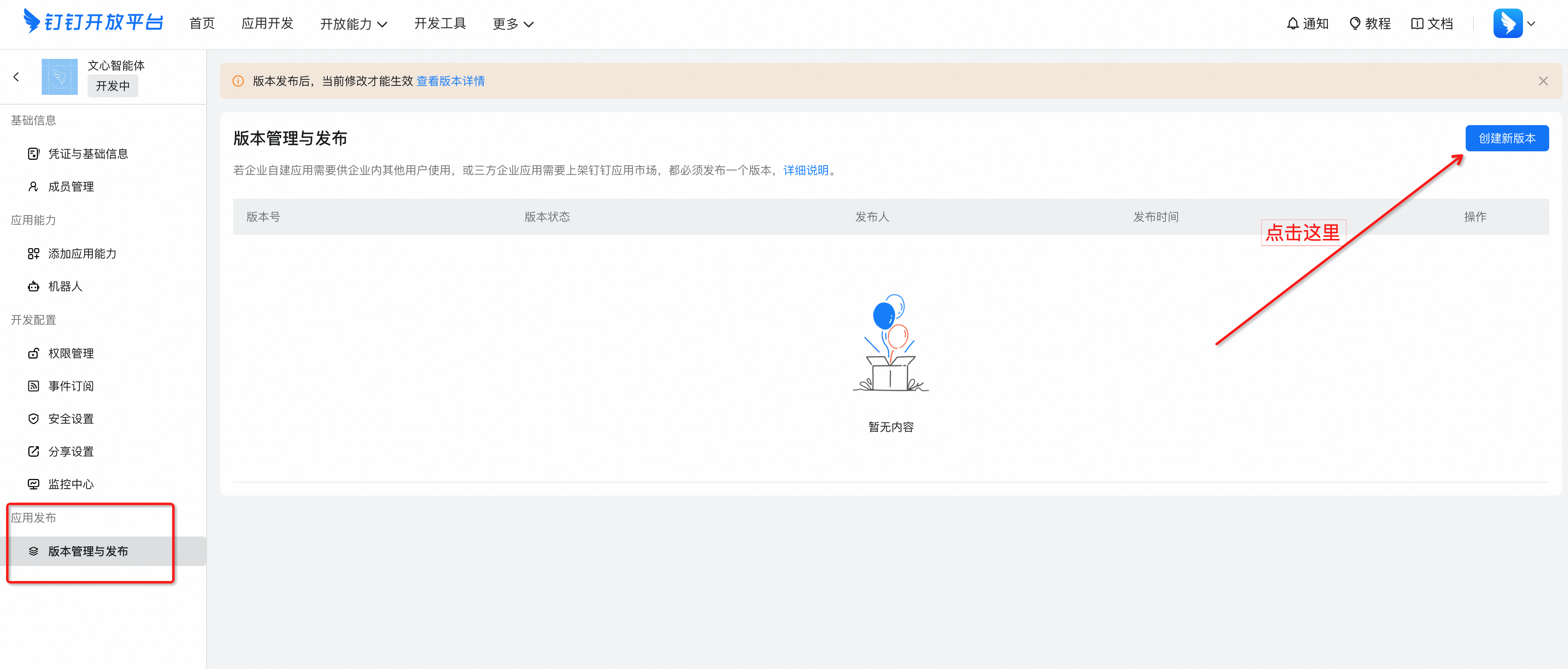This screenshot has height=669, width=1568.
Task: Open the 开发工具 menu item
Action: [439, 24]
